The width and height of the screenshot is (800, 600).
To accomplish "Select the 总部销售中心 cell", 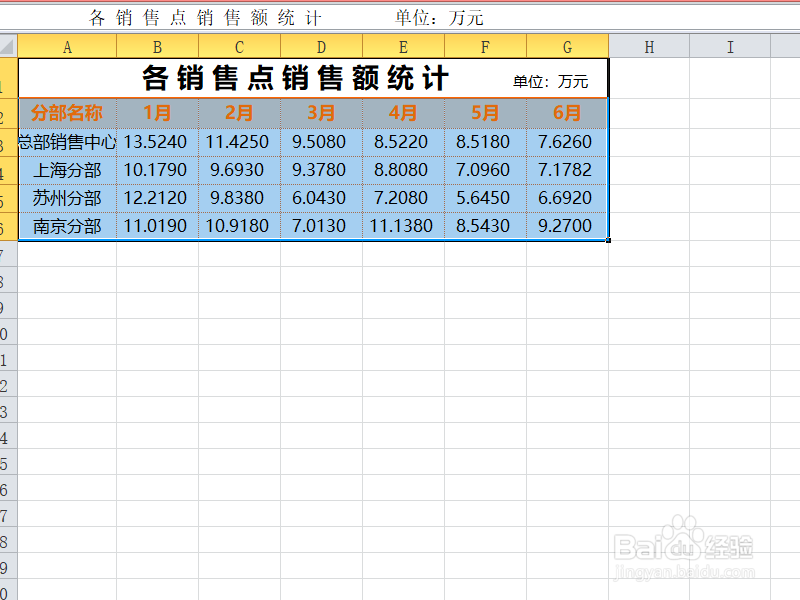I will click(67, 142).
